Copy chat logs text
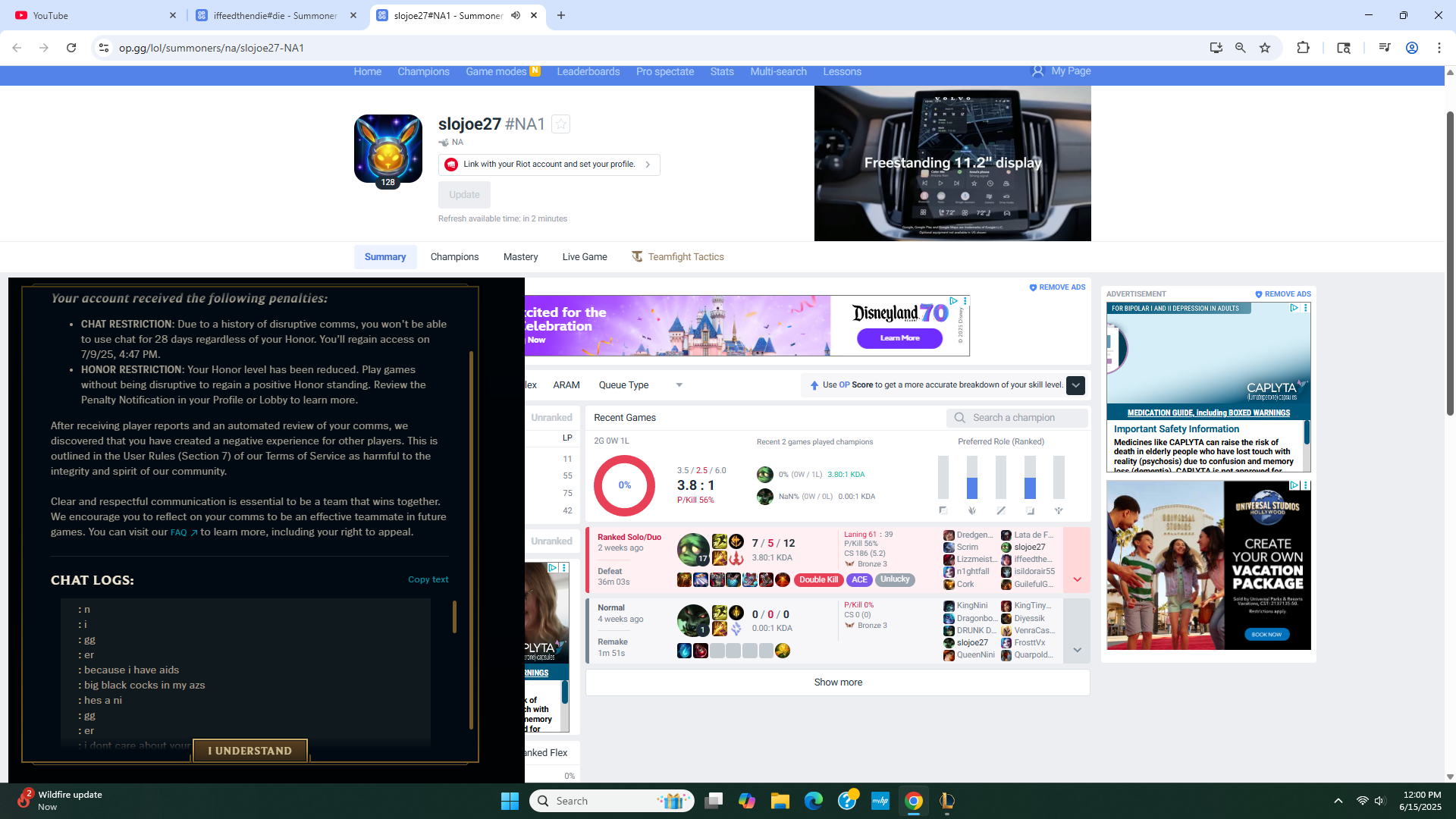Viewport: 1456px width, 819px height. point(428,579)
